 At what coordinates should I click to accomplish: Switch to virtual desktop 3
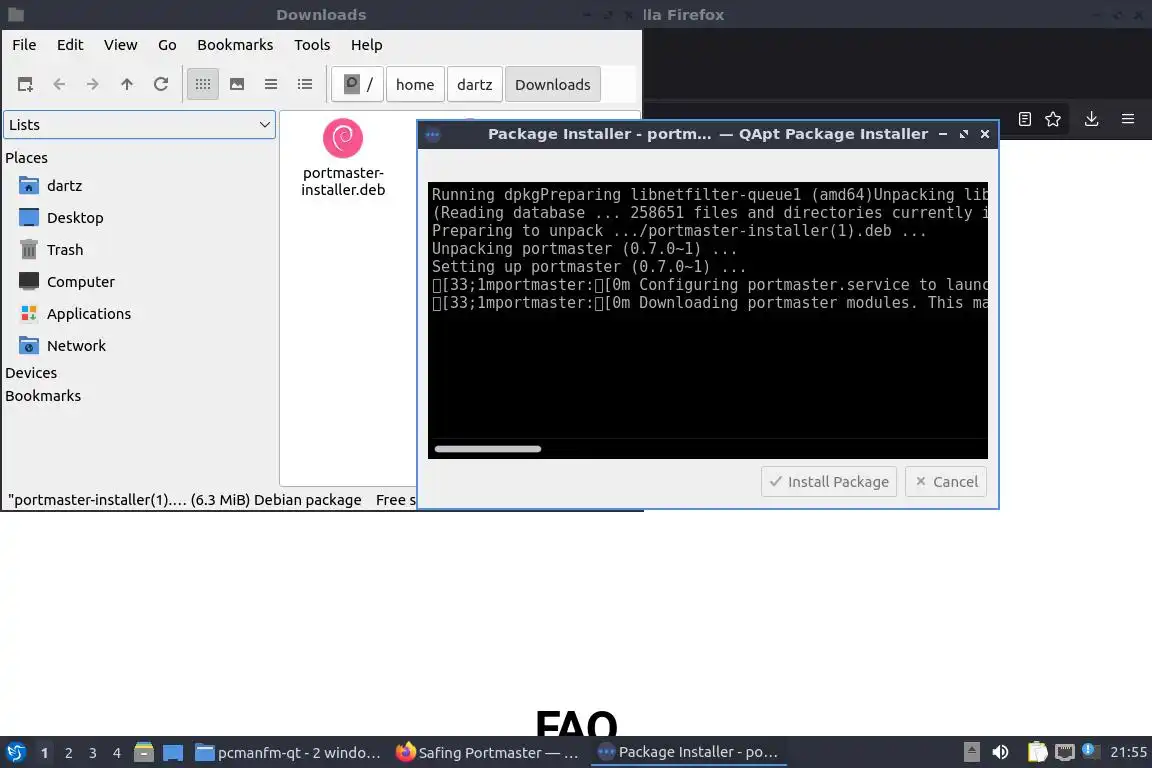pos(93,753)
